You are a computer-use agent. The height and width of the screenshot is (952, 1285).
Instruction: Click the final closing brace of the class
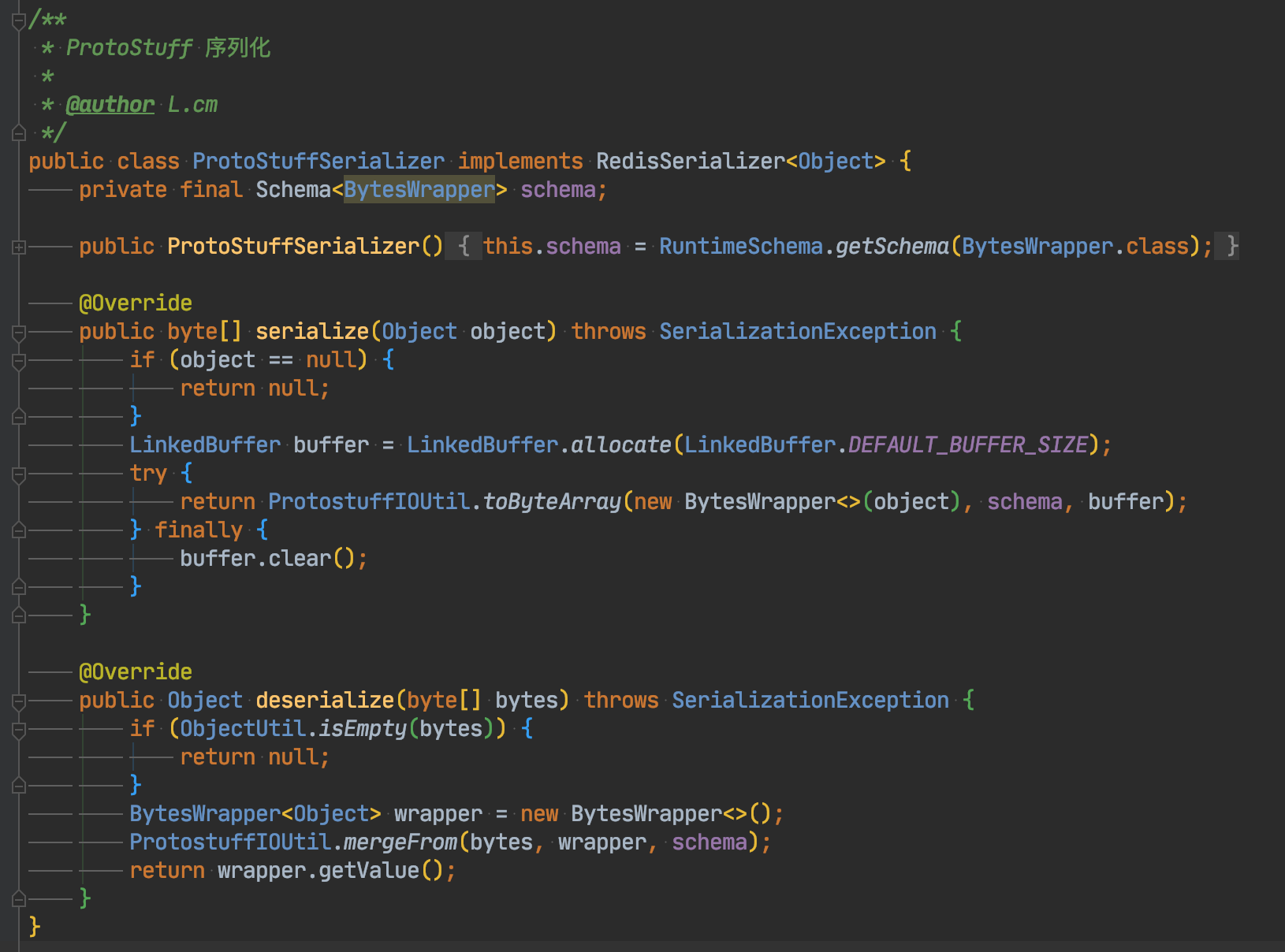click(x=35, y=927)
